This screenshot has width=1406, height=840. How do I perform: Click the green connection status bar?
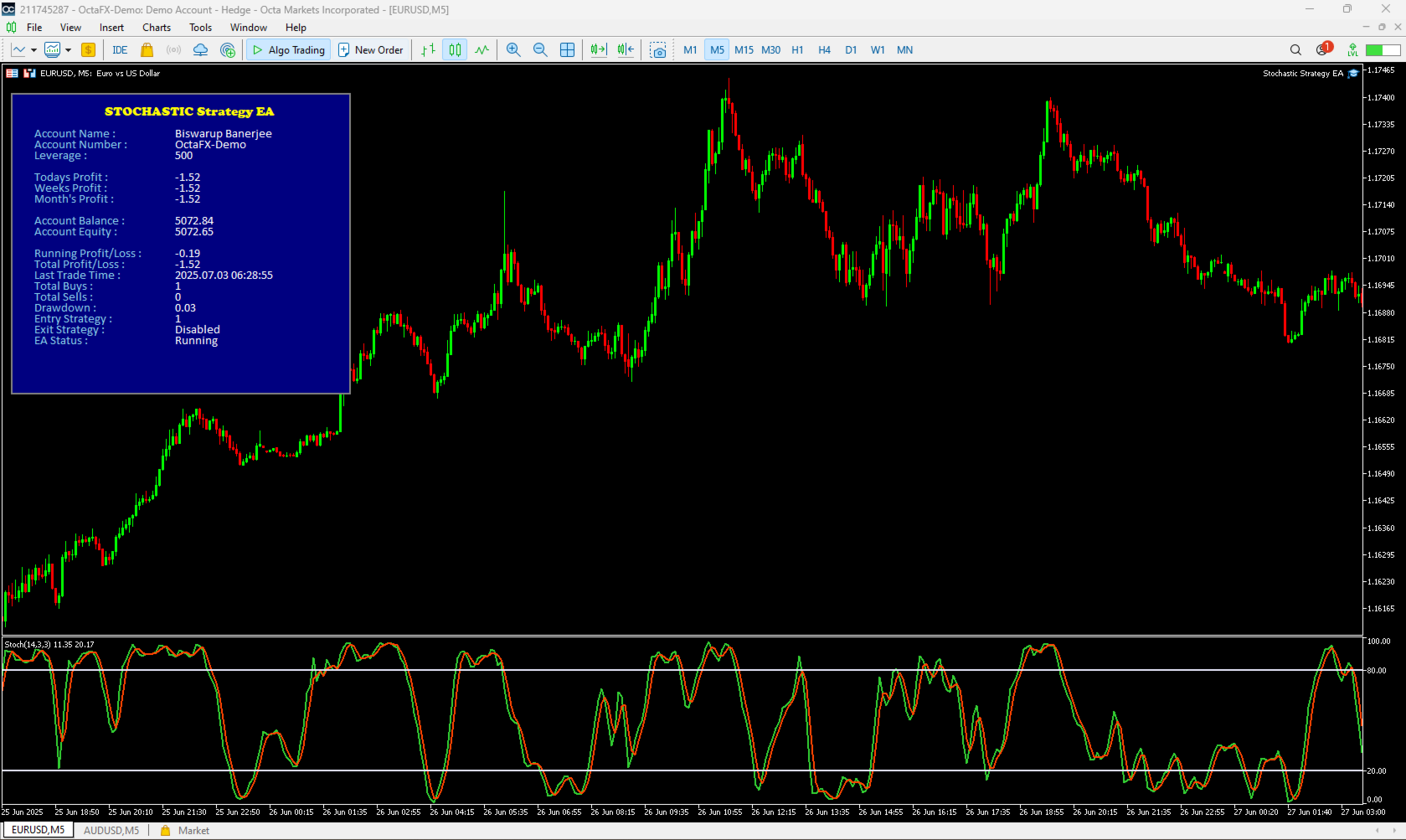(x=1383, y=50)
